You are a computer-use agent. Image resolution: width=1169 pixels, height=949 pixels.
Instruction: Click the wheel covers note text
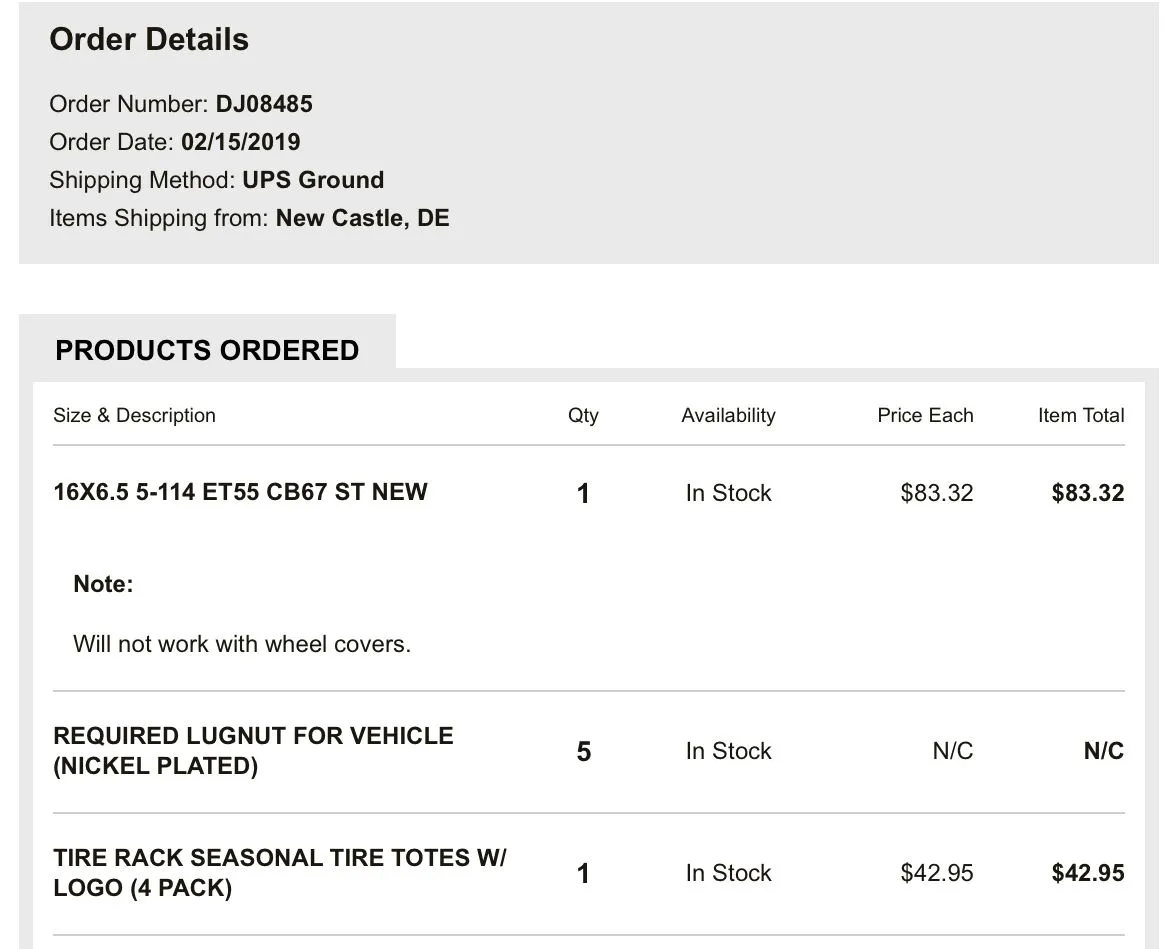tap(242, 644)
